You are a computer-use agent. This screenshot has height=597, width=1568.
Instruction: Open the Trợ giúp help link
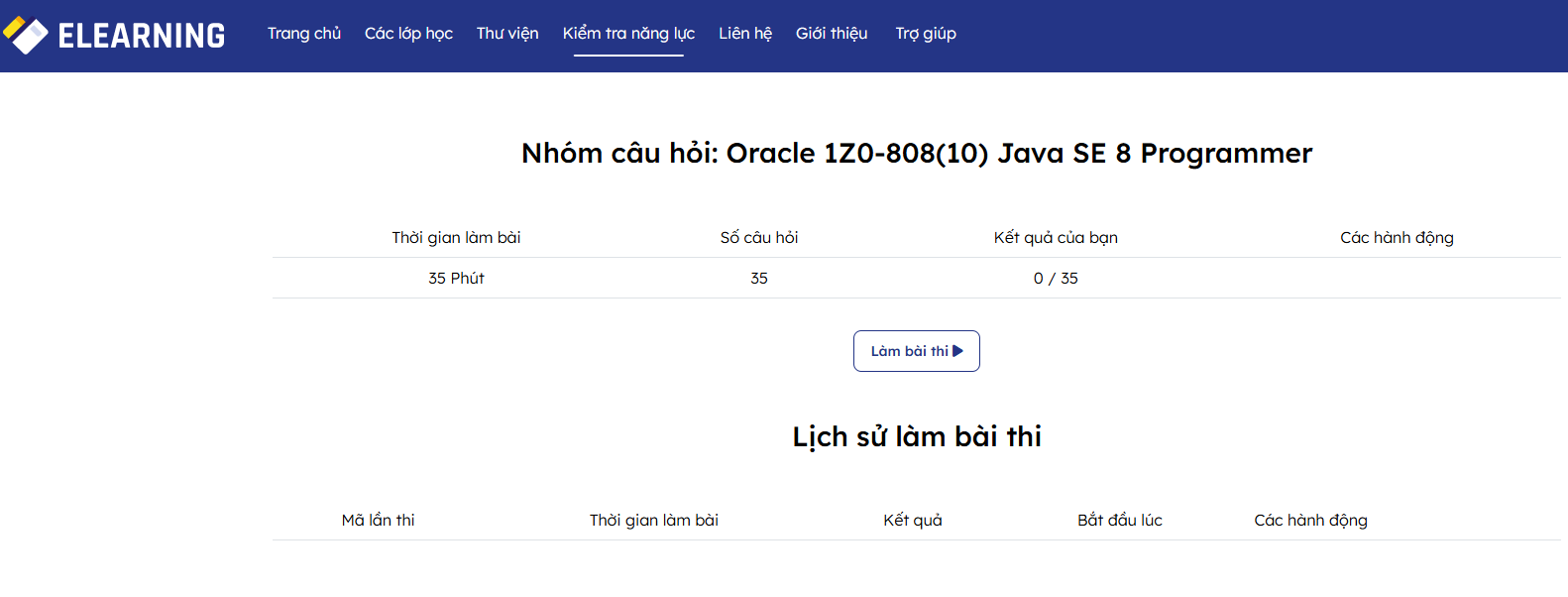tap(926, 34)
